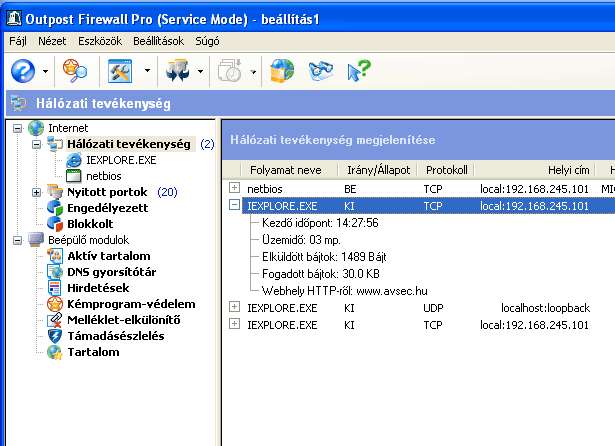Screen dimensions: 615x446
Task: Click the glasses log viewer toolbar icon
Action: tap(320, 71)
